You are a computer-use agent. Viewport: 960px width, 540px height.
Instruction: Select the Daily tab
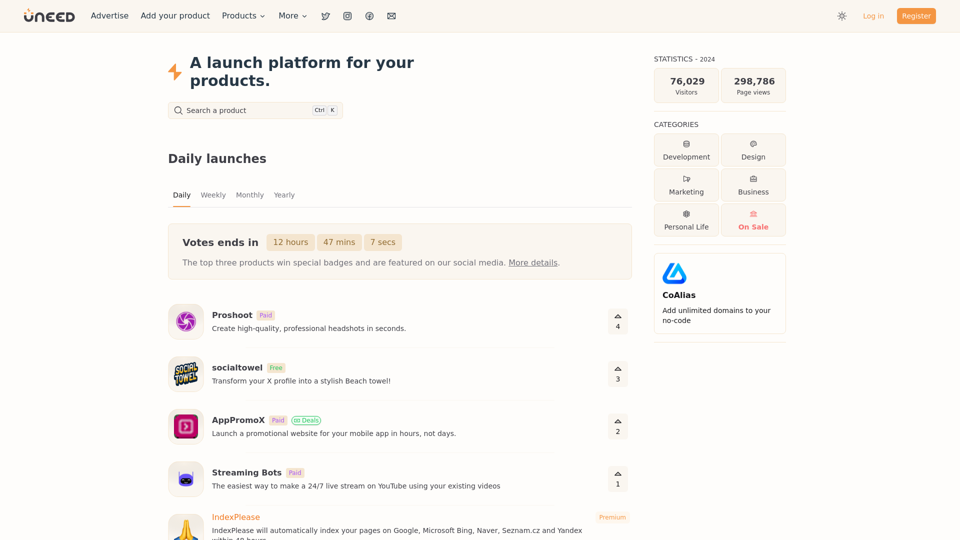click(x=181, y=195)
